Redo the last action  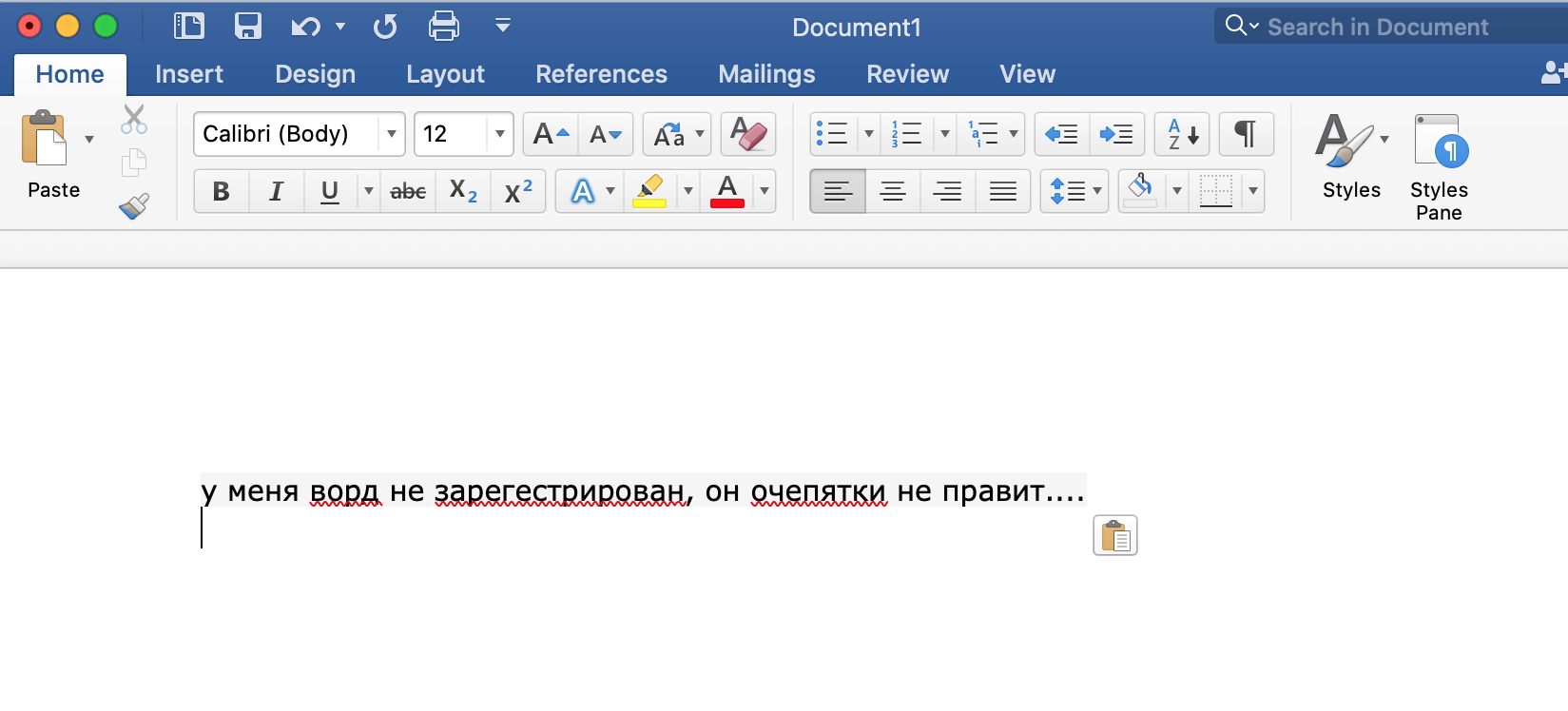[x=385, y=27]
